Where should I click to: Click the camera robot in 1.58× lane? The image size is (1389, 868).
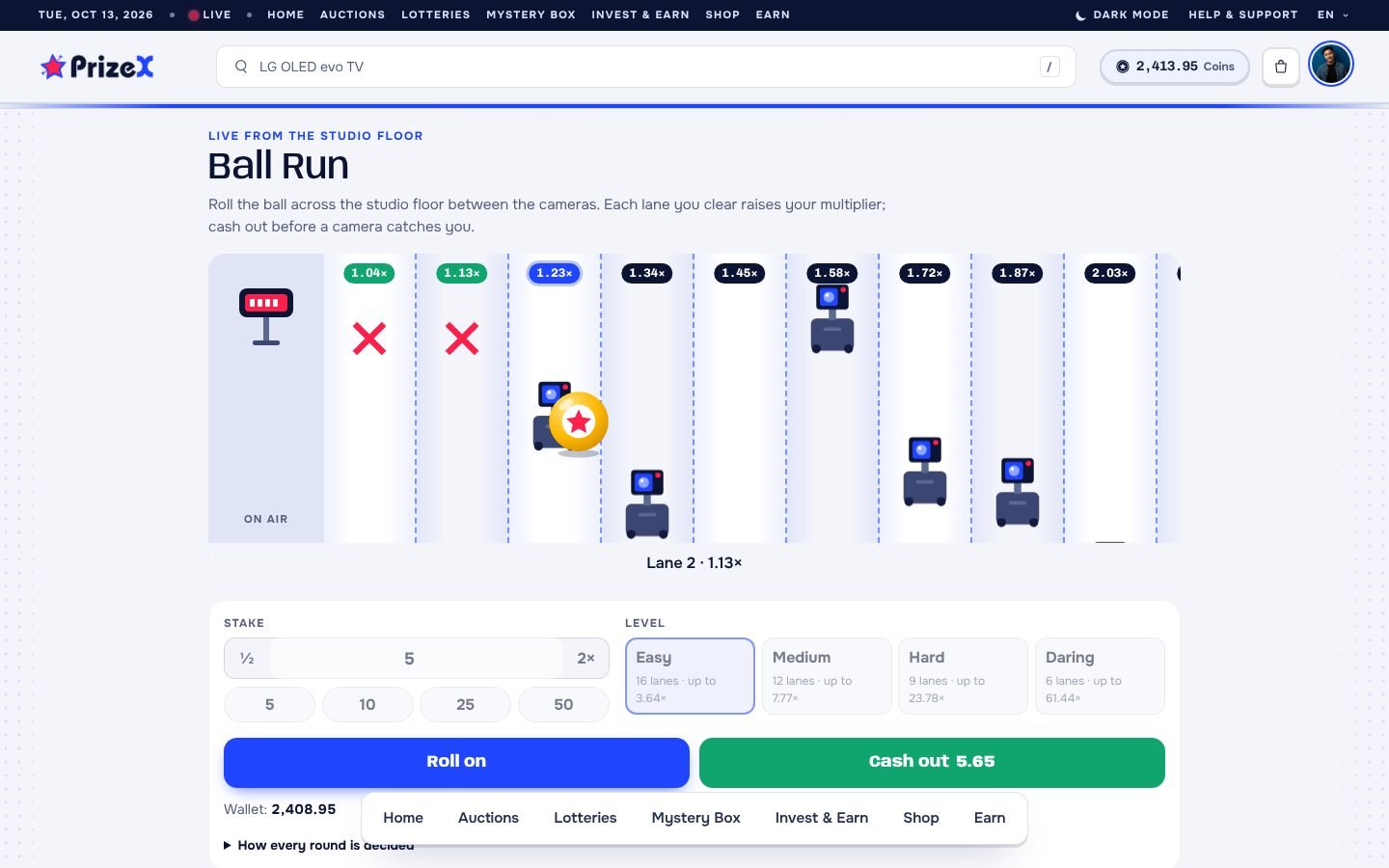[x=832, y=319]
